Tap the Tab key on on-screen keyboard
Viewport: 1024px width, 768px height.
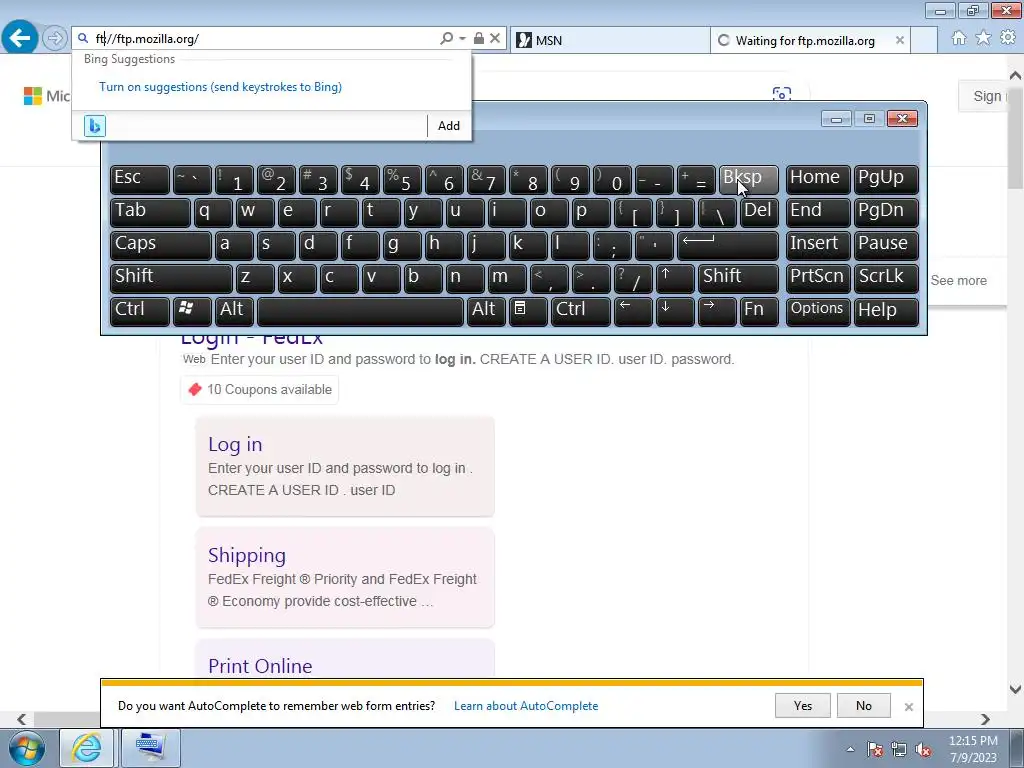coord(150,212)
